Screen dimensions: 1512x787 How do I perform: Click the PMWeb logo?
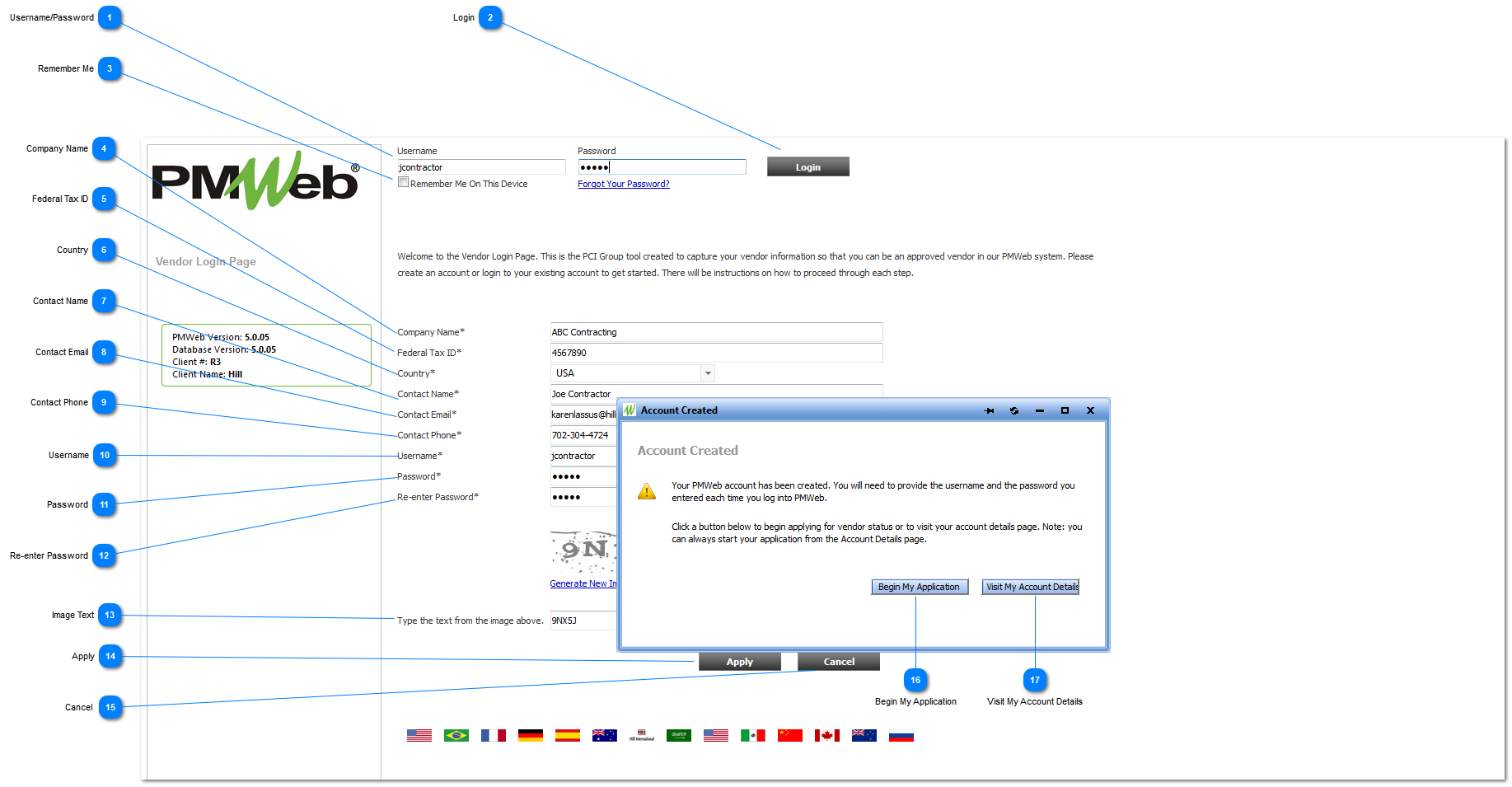(256, 180)
